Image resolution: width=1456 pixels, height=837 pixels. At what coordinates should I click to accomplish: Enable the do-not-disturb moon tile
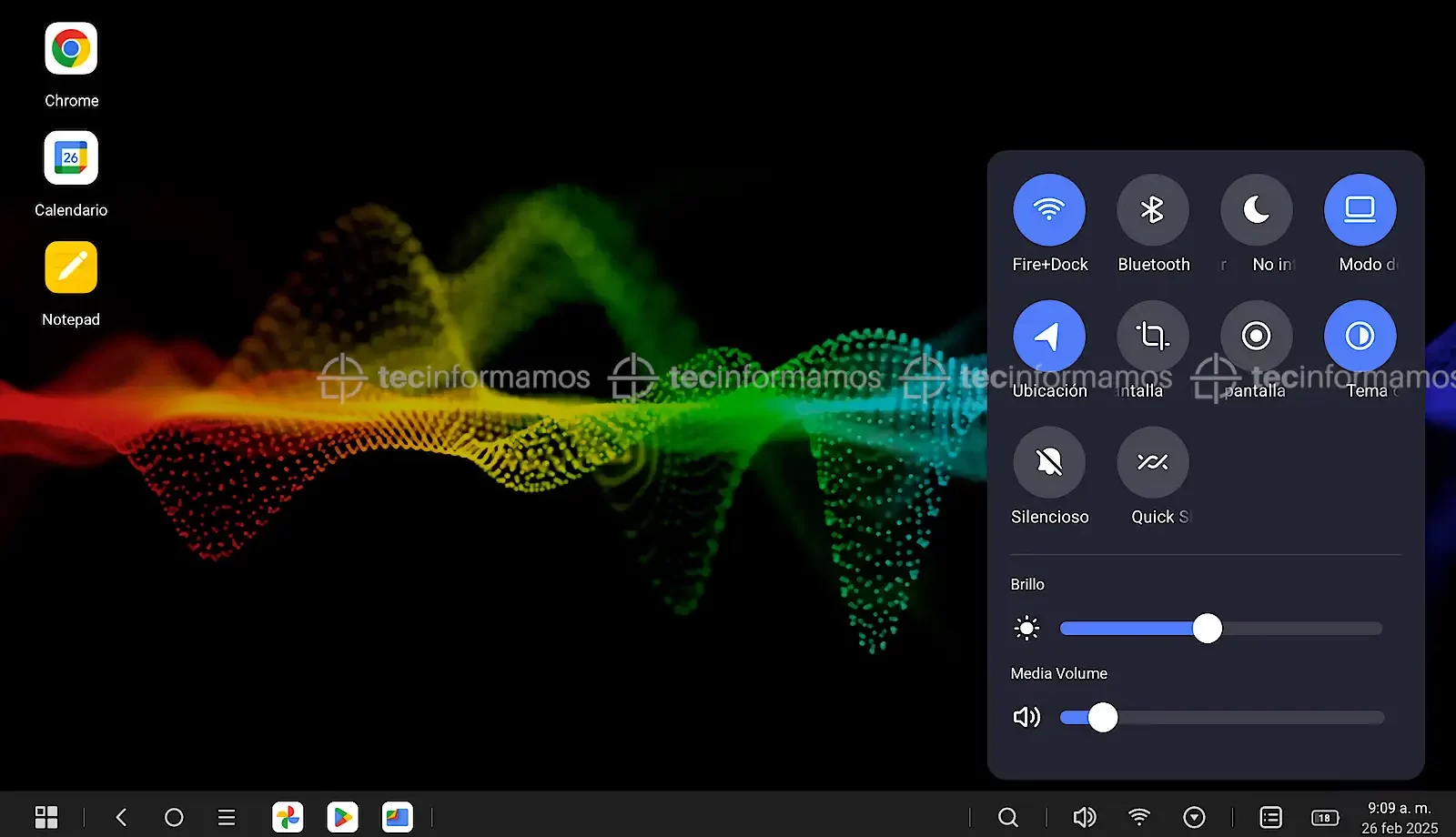click(x=1256, y=210)
